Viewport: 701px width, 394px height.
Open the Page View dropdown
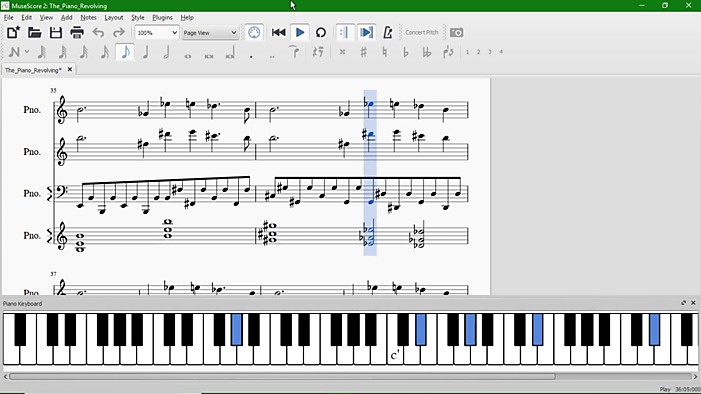coord(210,33)
